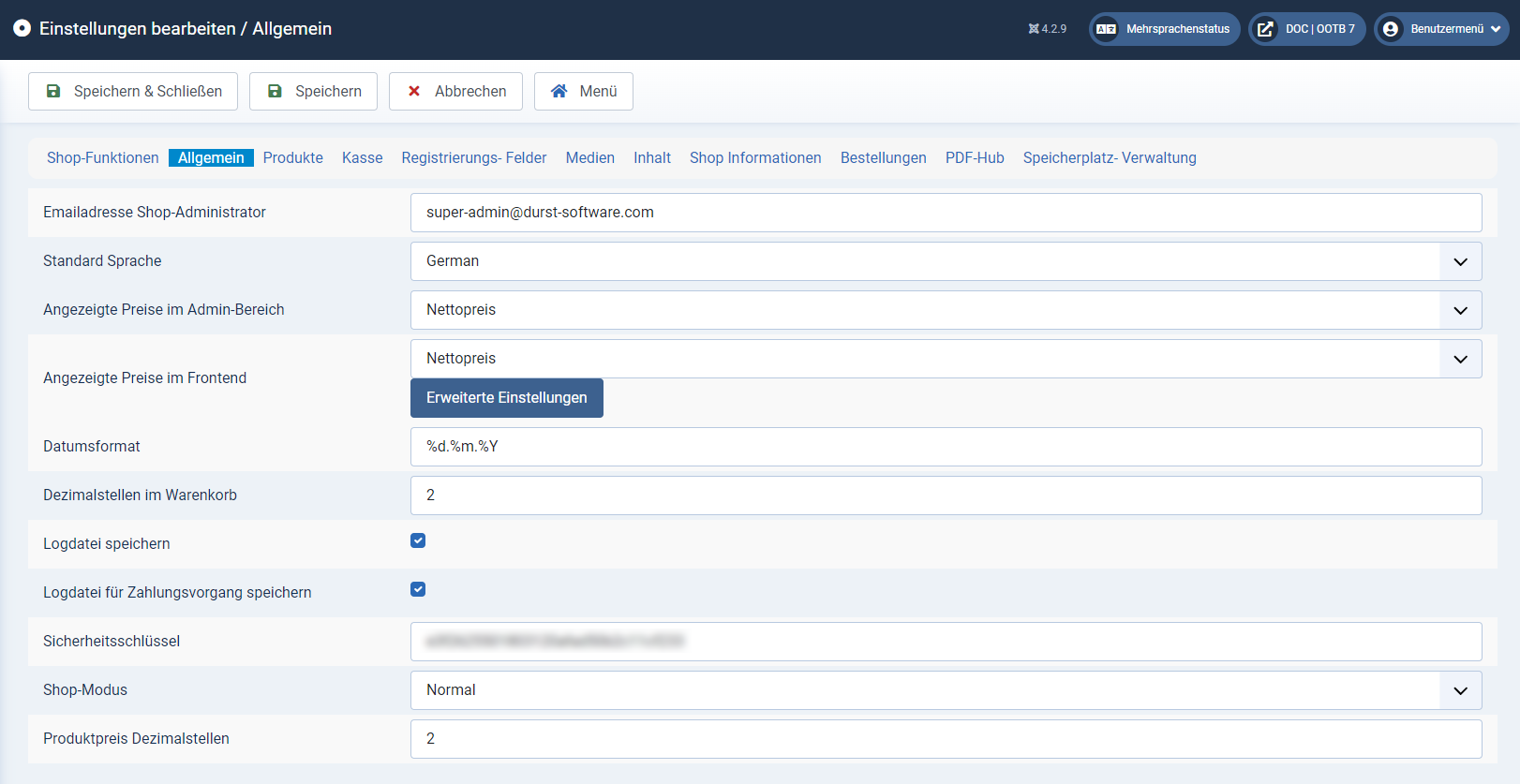Toggle the Logdatei speichern checkbox

pyautogui.click(x=418, y=540)
